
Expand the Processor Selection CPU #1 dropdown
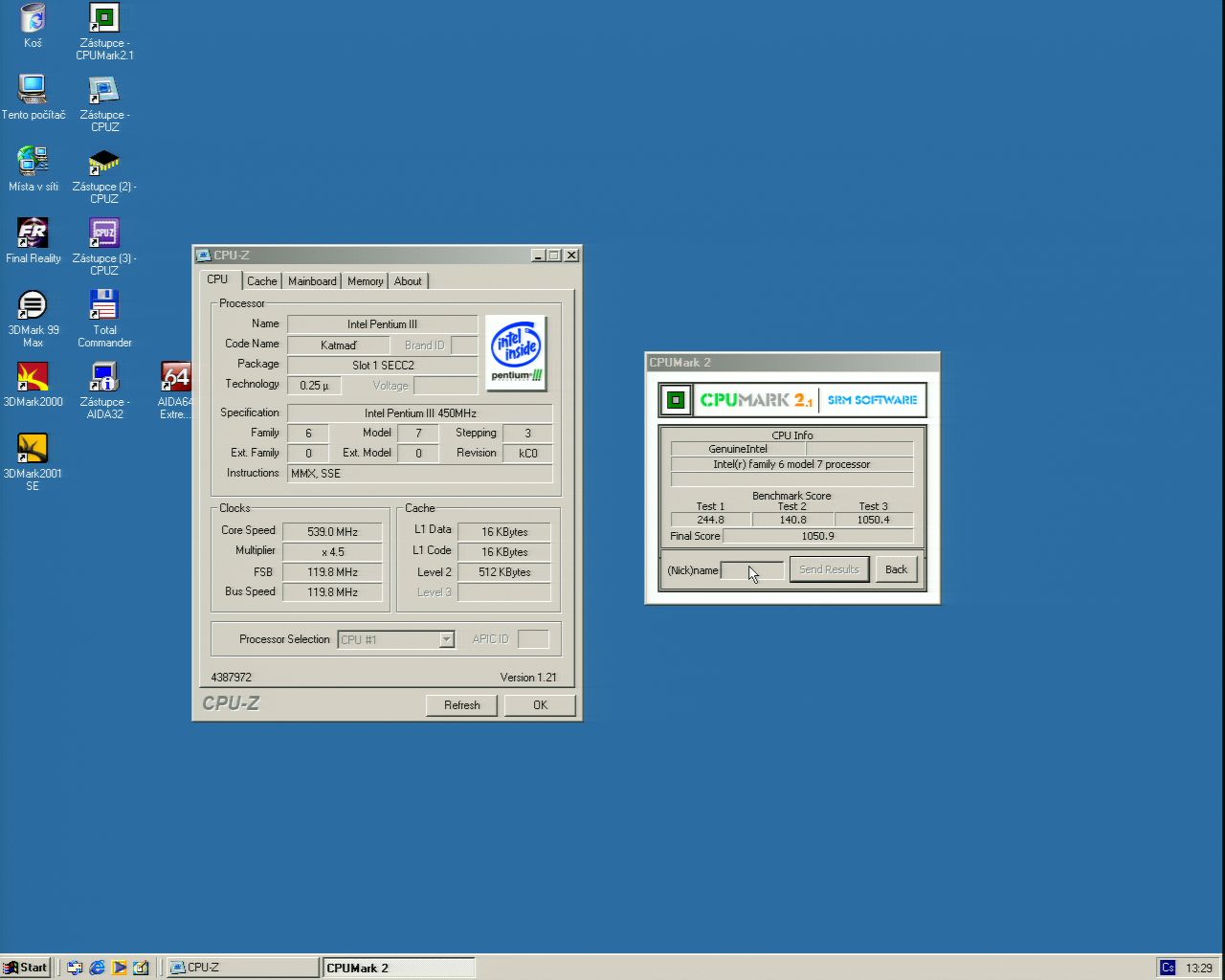coord(446,639)
